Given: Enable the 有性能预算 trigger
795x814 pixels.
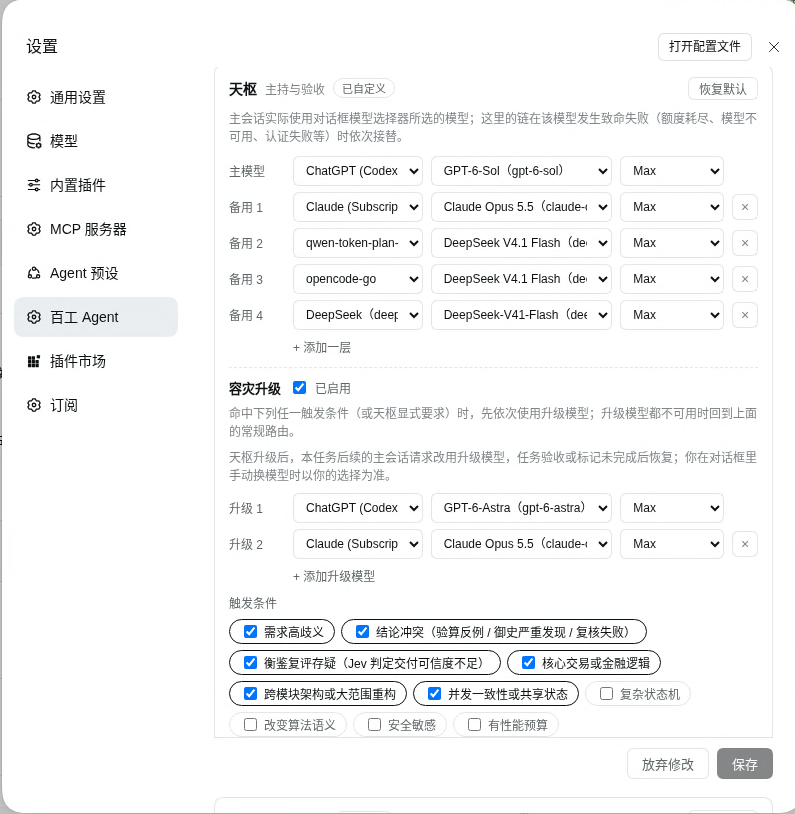Looking at the screenshot, I should (474, 725).
